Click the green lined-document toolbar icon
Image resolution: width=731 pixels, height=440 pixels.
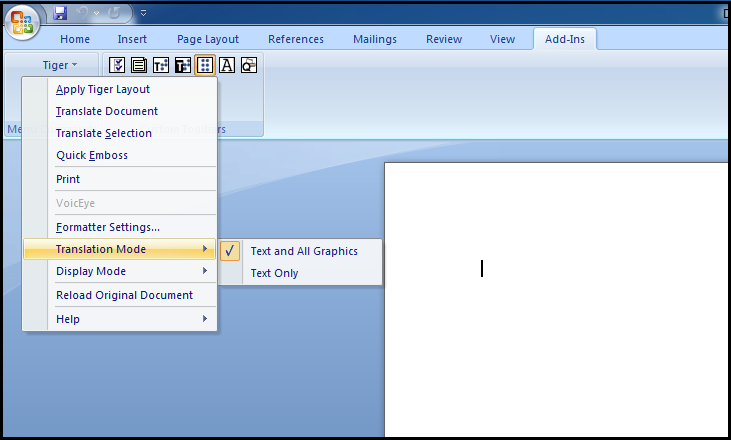[x=139, y=65]
